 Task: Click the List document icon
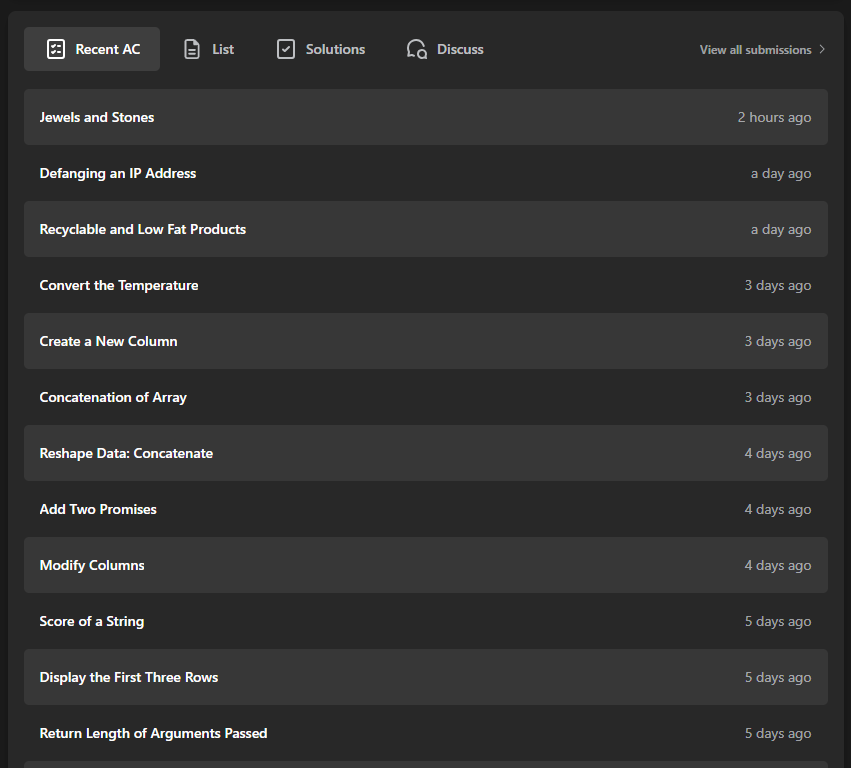(192, 49)
